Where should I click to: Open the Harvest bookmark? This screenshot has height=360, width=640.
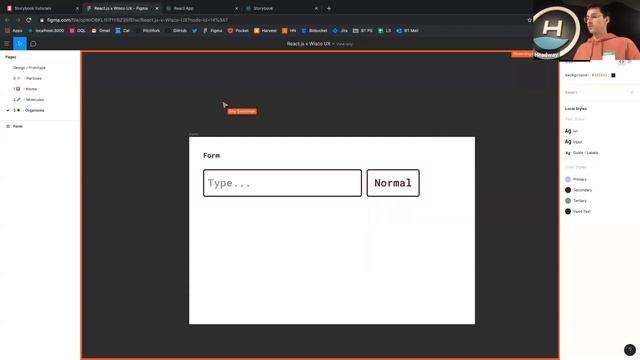click(265, 31)
